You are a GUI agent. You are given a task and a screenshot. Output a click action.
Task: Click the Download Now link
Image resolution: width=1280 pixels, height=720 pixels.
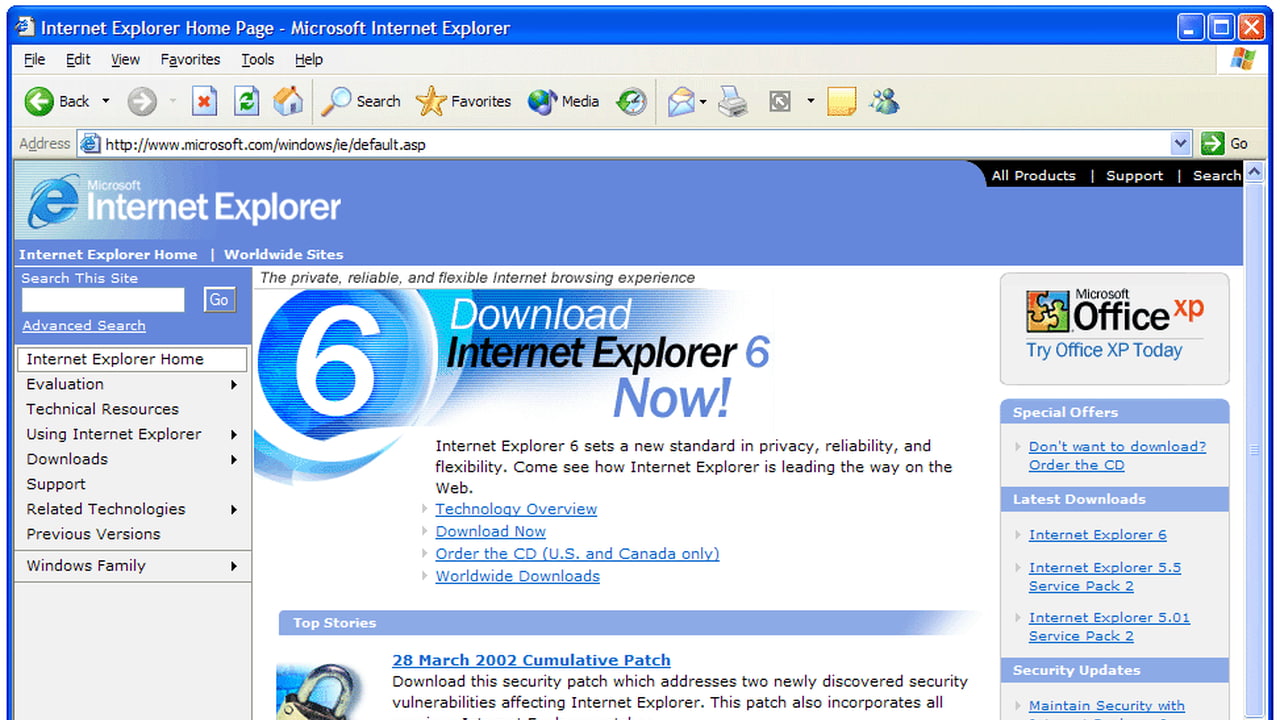coord(490,532)
